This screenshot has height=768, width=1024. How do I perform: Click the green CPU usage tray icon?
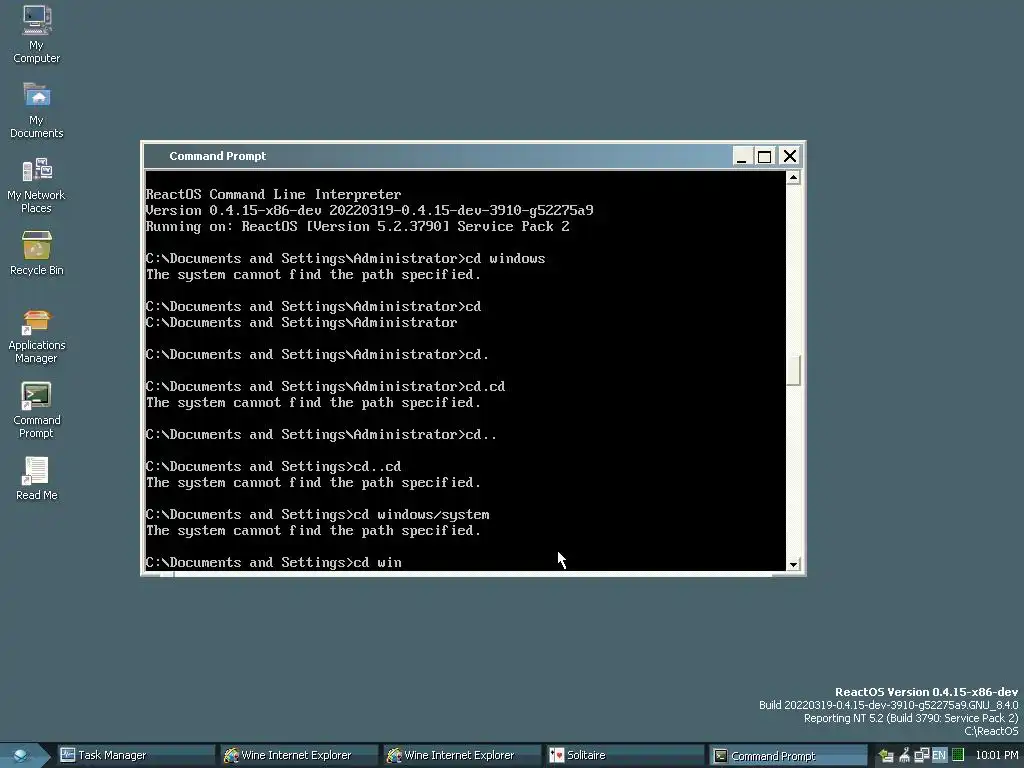[958, 755]
